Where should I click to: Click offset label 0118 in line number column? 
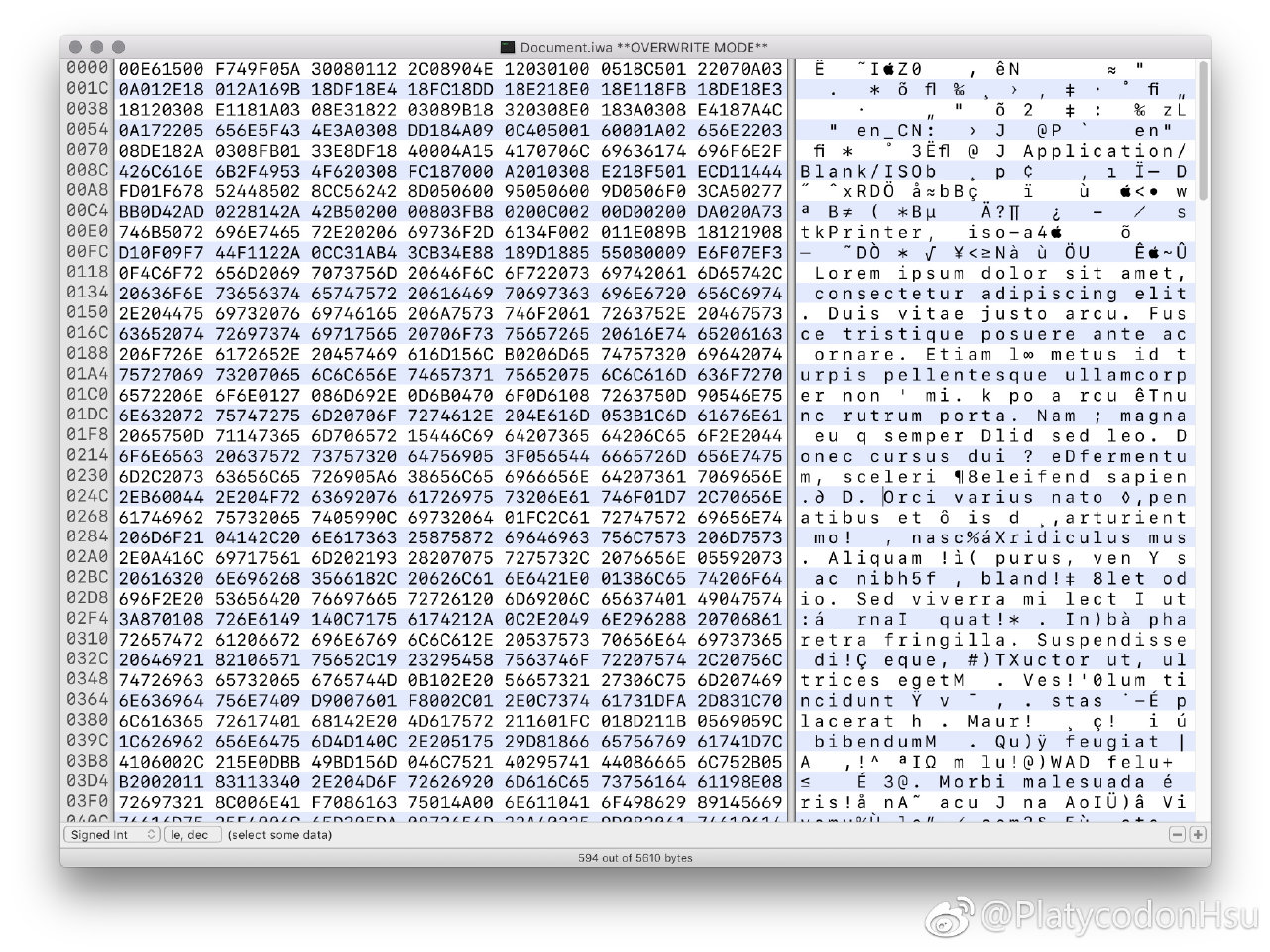(87, 272)
